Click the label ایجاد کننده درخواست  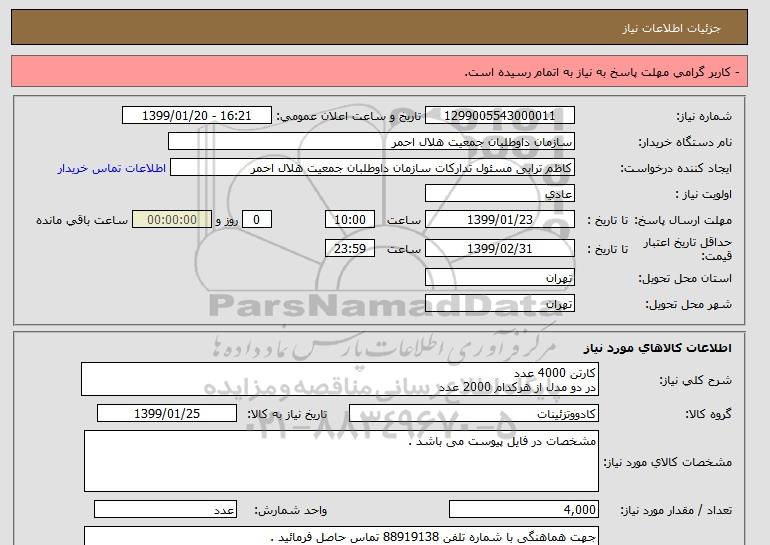[x=676, y=168]
